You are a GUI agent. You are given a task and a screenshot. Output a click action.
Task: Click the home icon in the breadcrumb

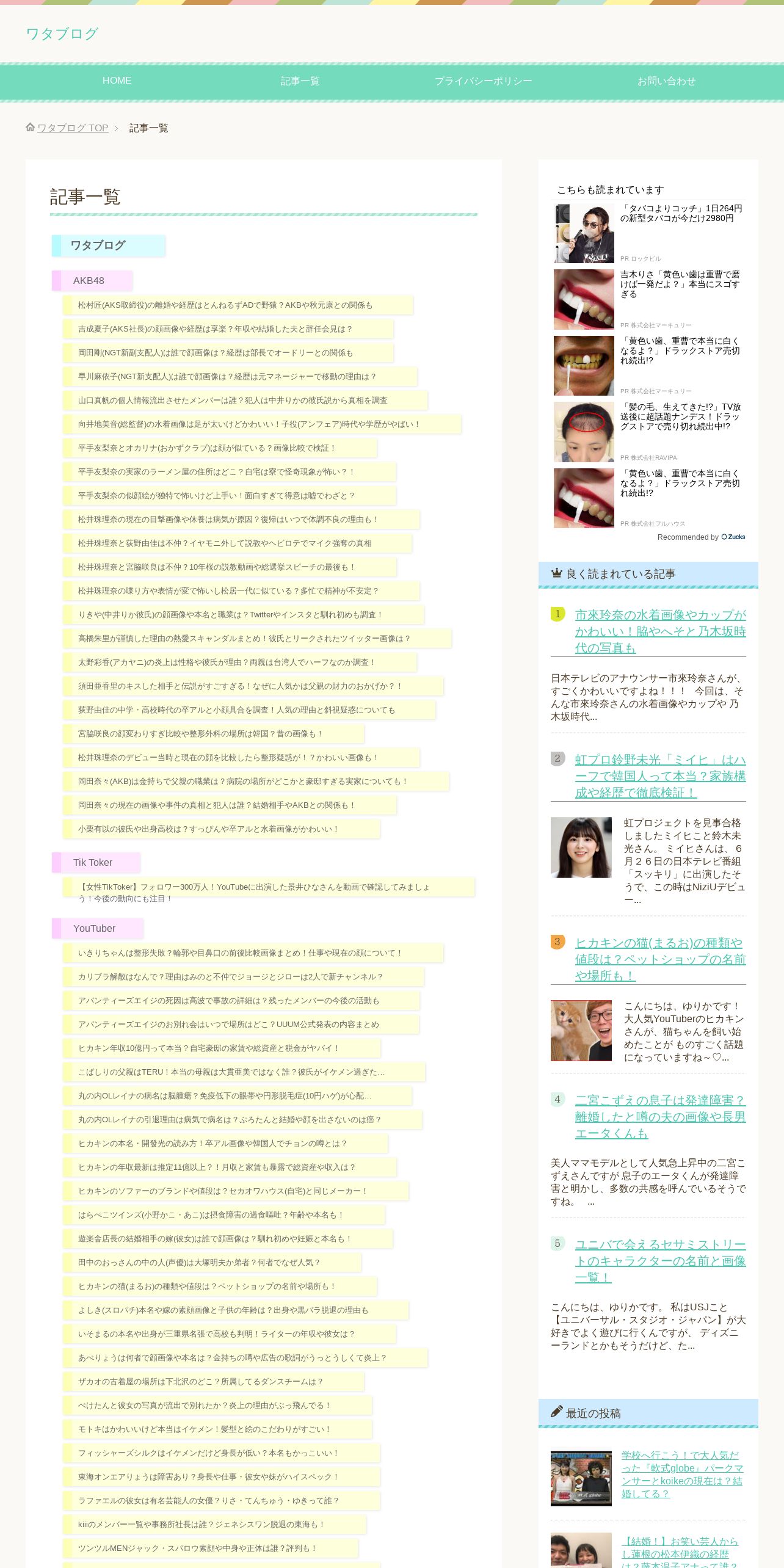point(31,127)
